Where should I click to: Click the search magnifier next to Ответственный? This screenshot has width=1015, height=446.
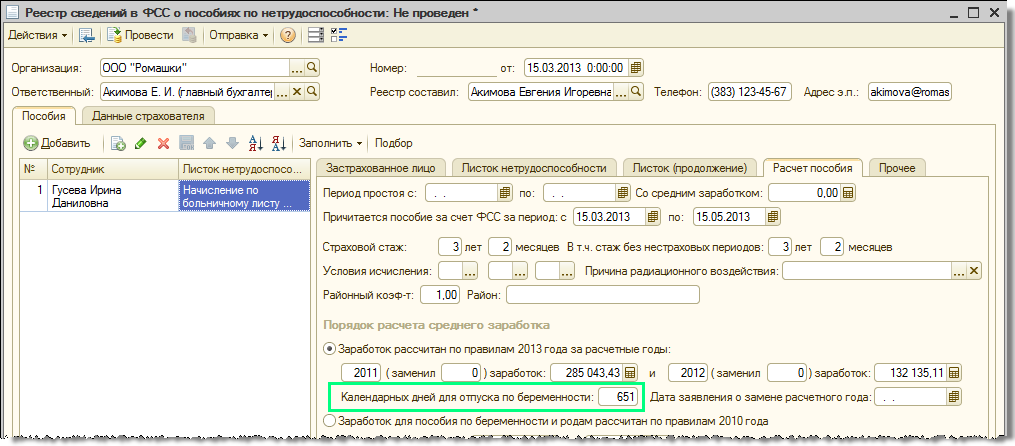point(312,91)
